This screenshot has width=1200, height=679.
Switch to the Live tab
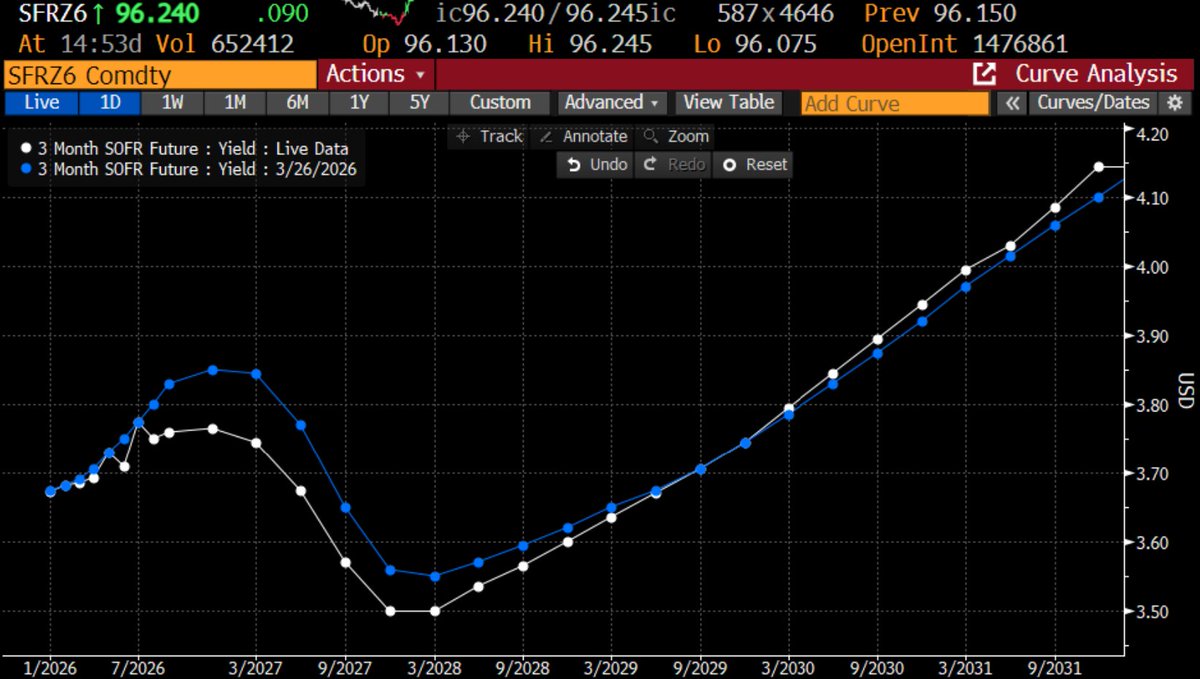[40, 102]
